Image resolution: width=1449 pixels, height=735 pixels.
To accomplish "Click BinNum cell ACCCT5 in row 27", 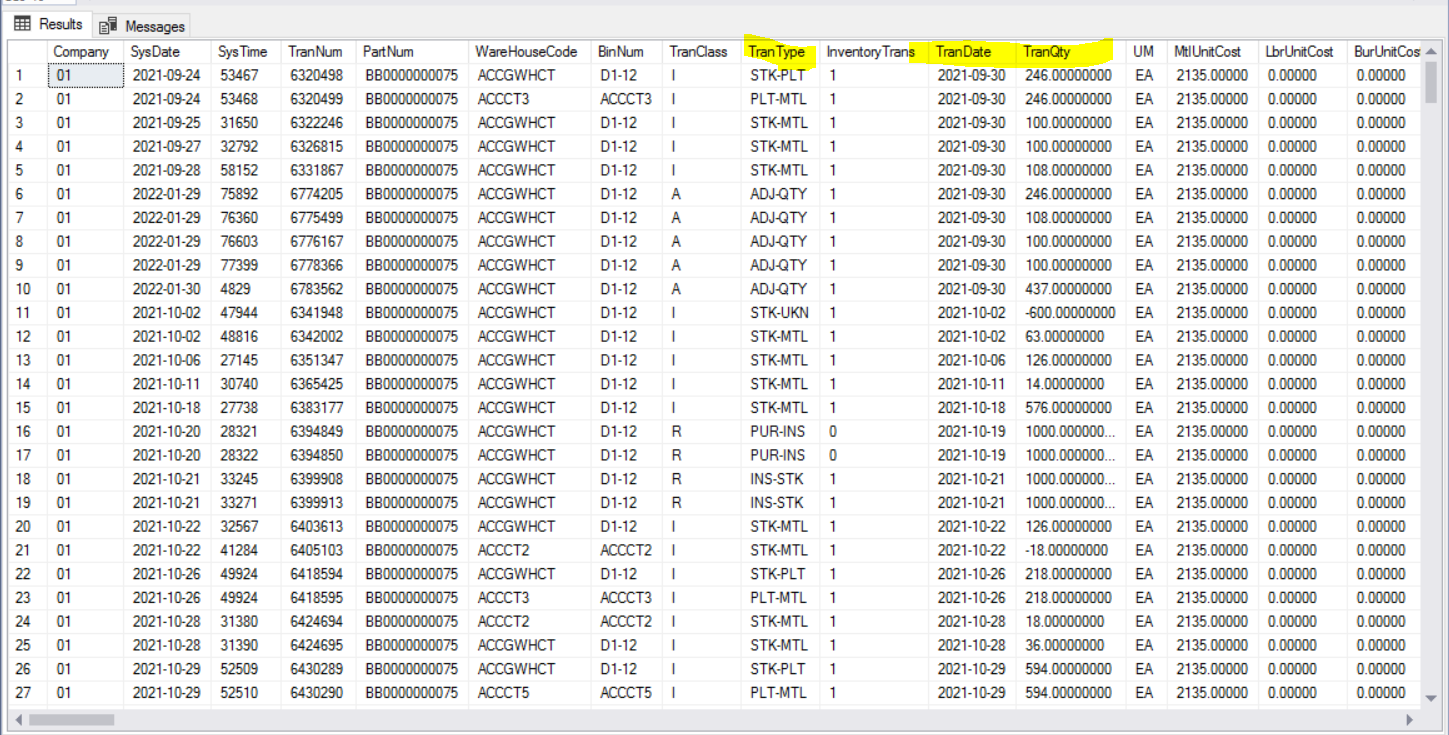I will [x=626, y=693].
